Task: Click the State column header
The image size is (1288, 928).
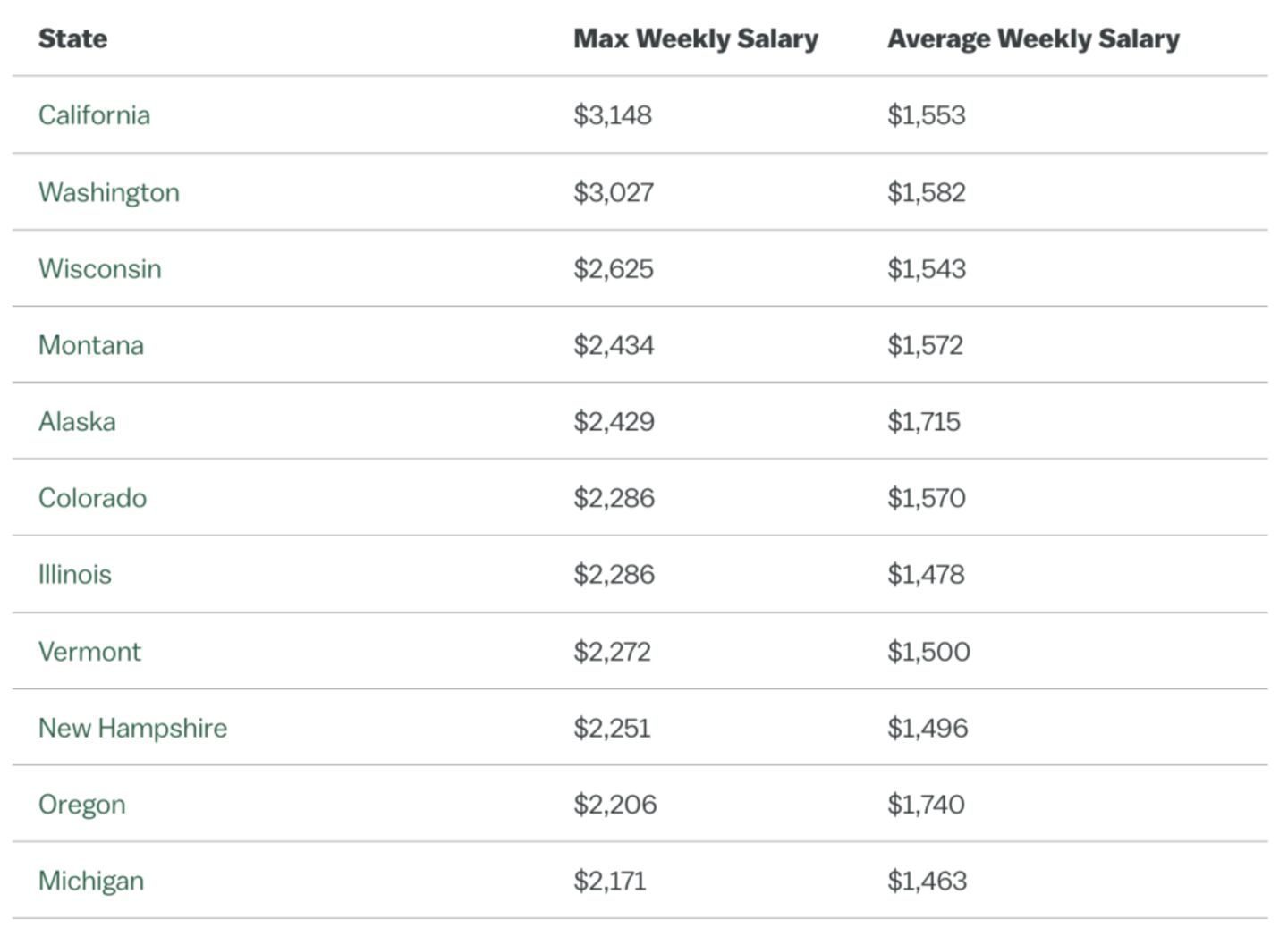Action: tap(72, 38)
